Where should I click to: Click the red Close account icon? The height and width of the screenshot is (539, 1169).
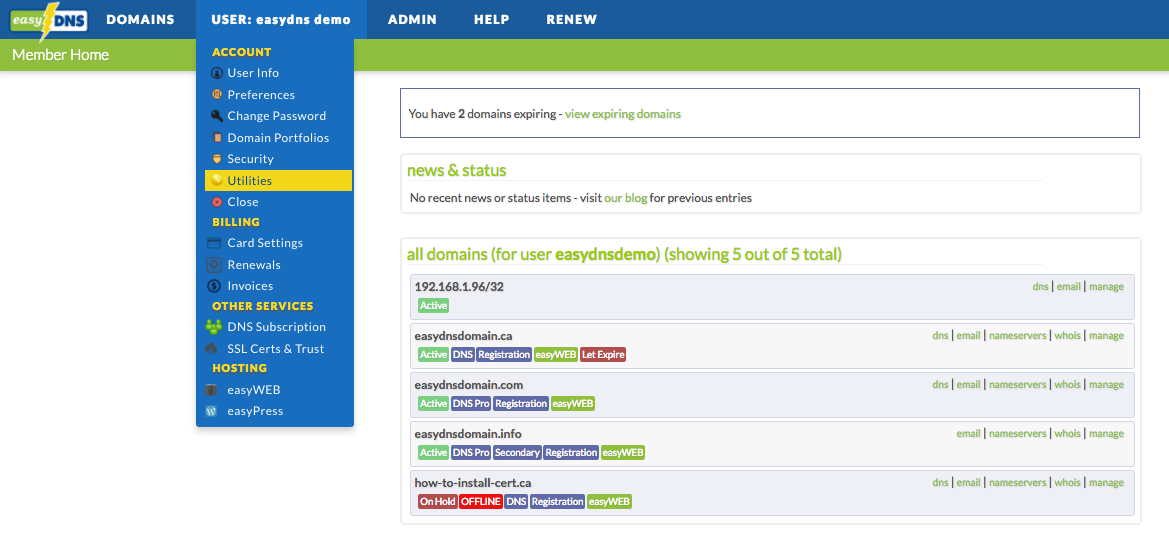point(217,202)
